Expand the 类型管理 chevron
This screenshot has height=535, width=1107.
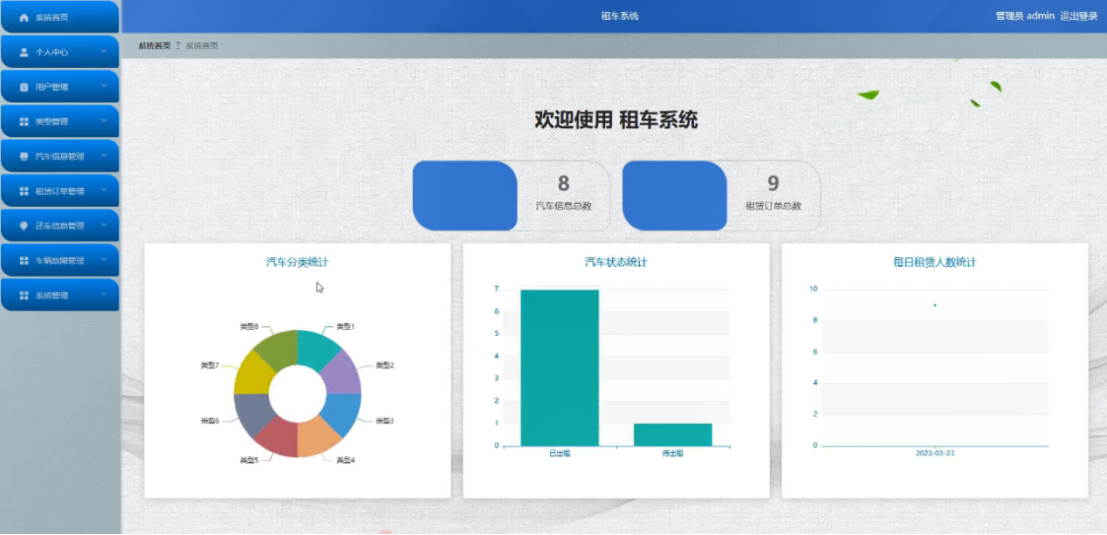click(104, 121)
